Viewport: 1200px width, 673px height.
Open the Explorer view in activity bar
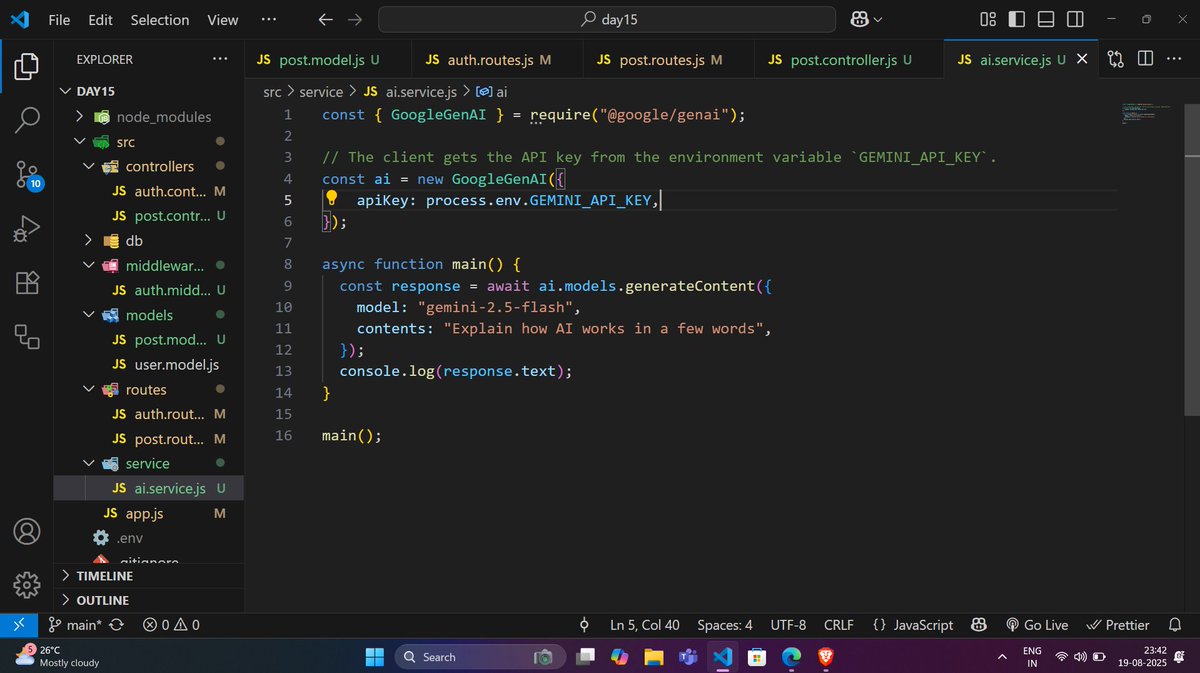27,67
